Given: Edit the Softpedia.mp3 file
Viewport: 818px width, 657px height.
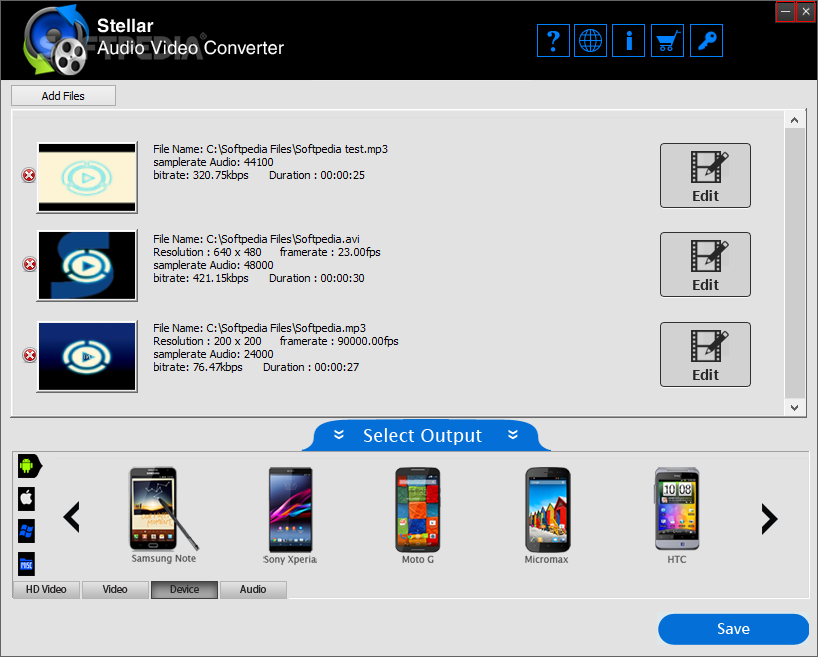Looking at the screenshot, I should coord(705,354).
